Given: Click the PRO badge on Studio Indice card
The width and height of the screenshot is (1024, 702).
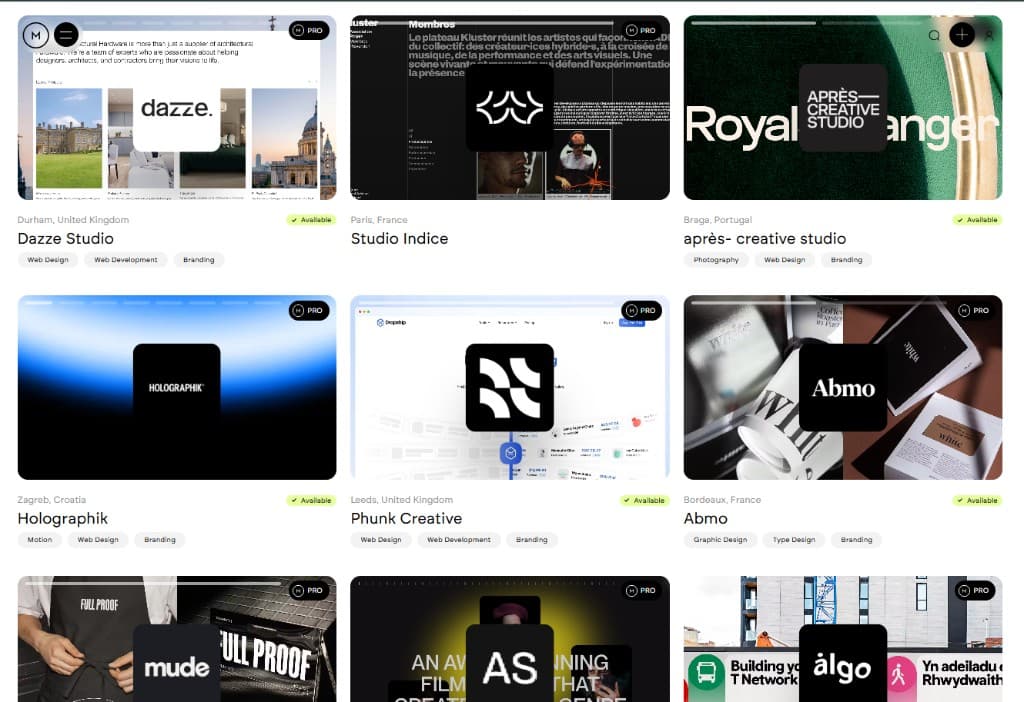Looking at the screenshot, I should [641, 31].
